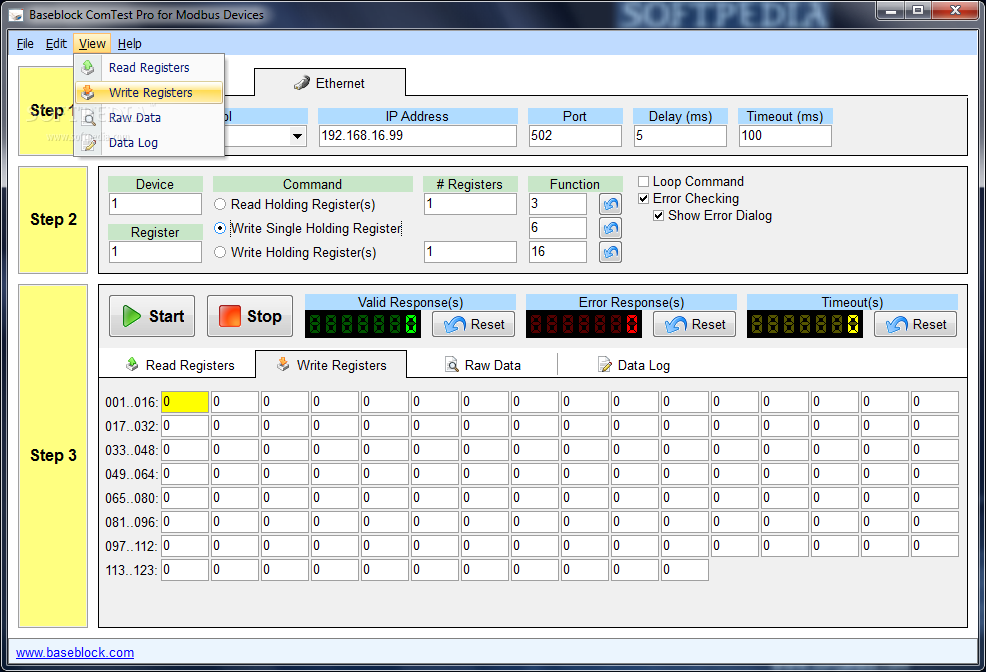The height and width of the screenshot is (672, 986).
Task: Uncheck Show Error Dialog
Action: [658, 216]
